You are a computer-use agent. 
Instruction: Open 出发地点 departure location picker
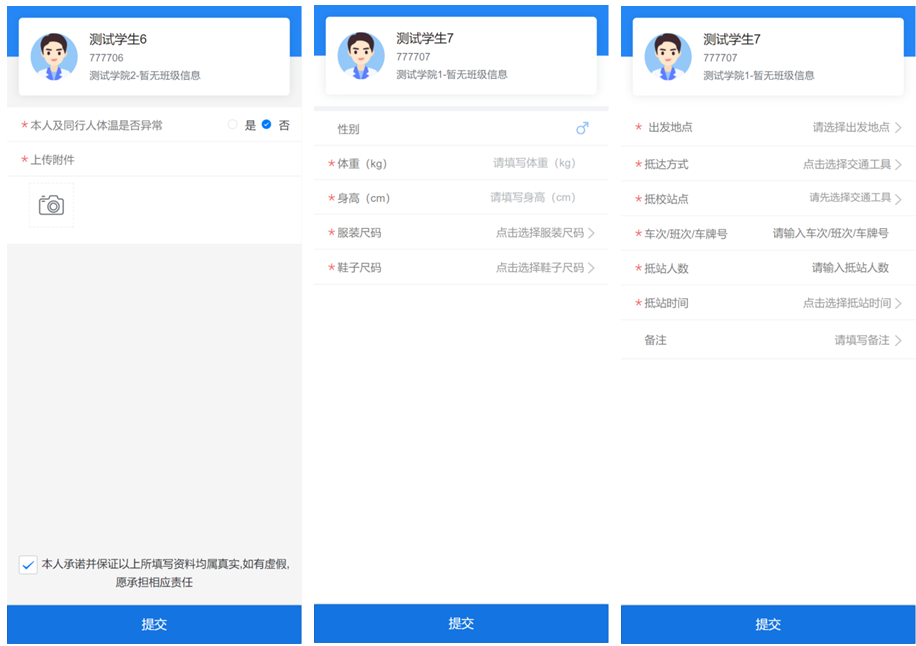click(856, 127)
